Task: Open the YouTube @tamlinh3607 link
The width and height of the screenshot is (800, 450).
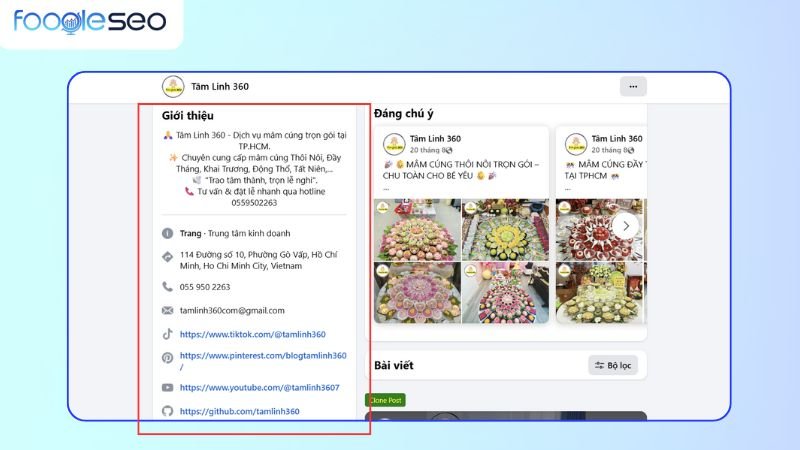Action: 259,387
